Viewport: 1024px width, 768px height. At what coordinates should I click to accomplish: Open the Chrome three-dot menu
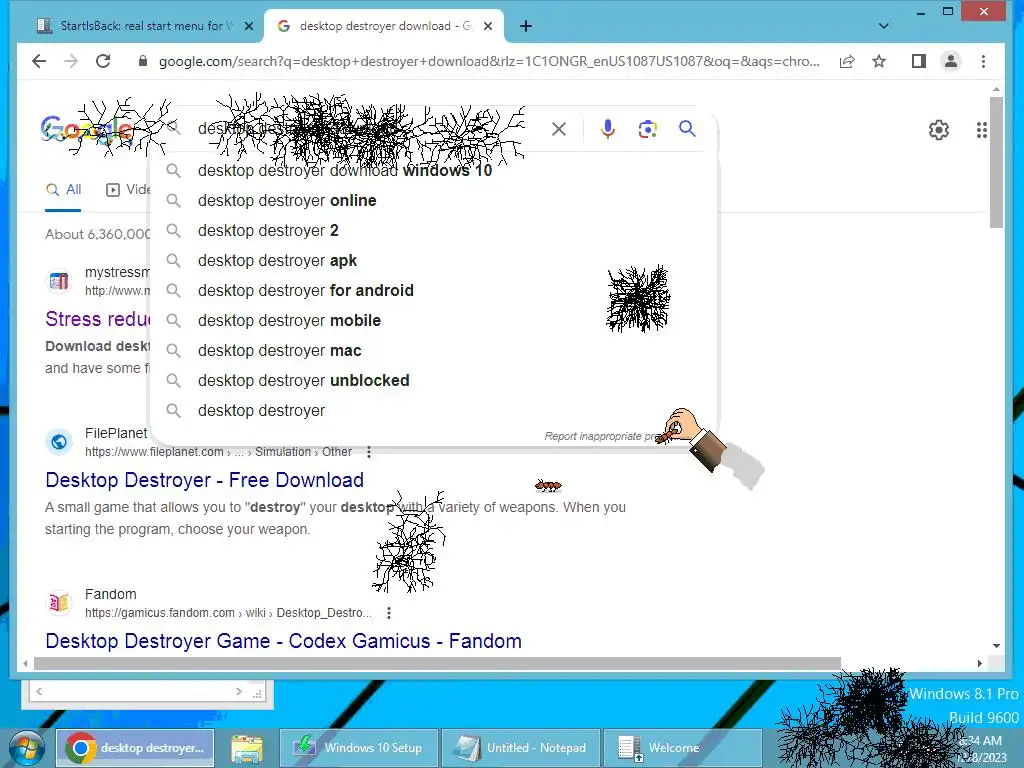(x=983, y=61)
